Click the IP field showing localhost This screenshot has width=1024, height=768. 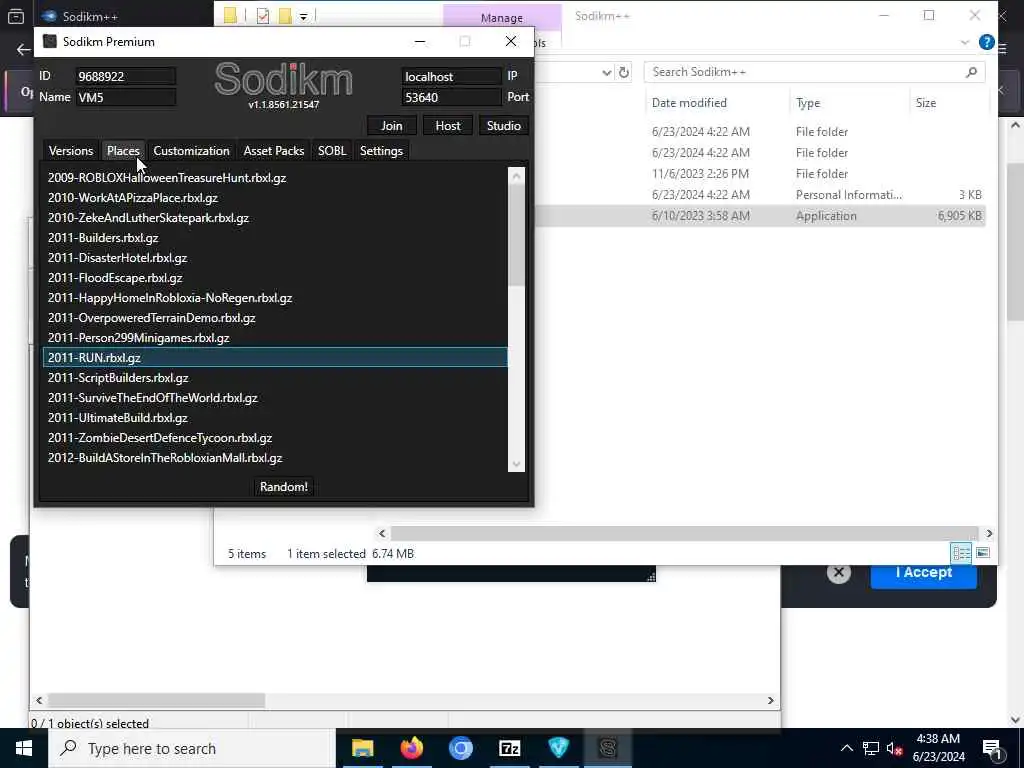point(451,76)
